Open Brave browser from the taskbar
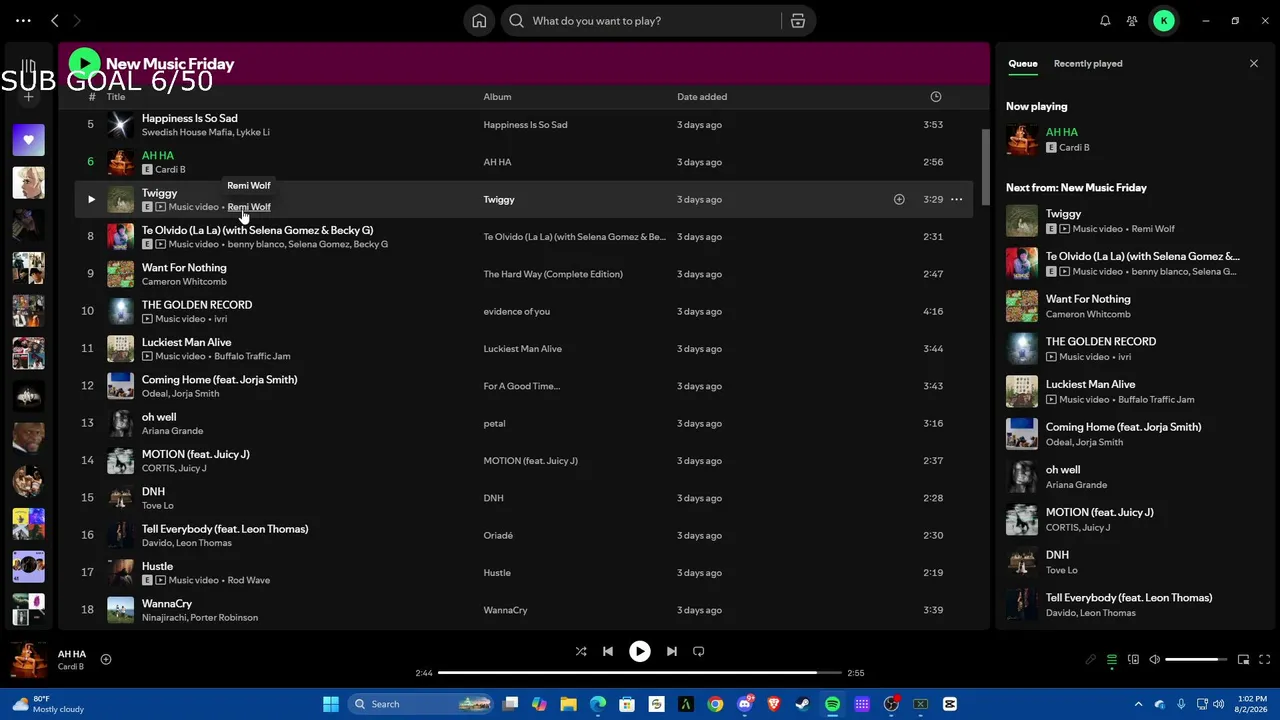This screenshot has height=720, width=1280. (x=774, y=704)
